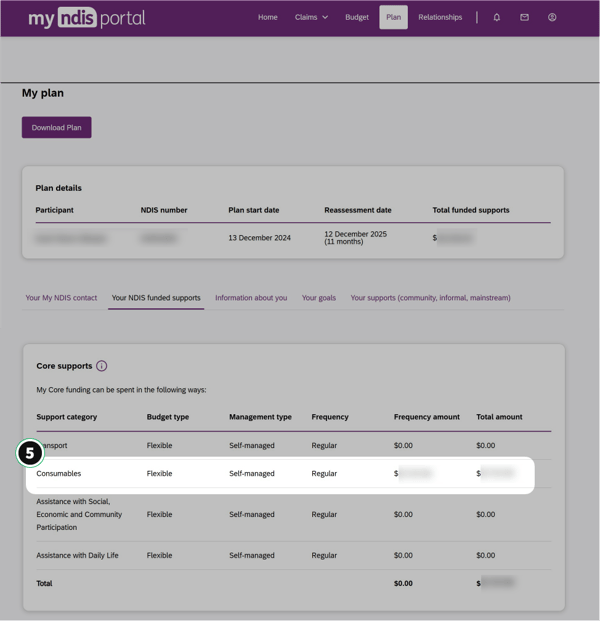Open the user profile icon
This screenshot has height=621, width=600.
pyautogui.click(x=552, y=17)
